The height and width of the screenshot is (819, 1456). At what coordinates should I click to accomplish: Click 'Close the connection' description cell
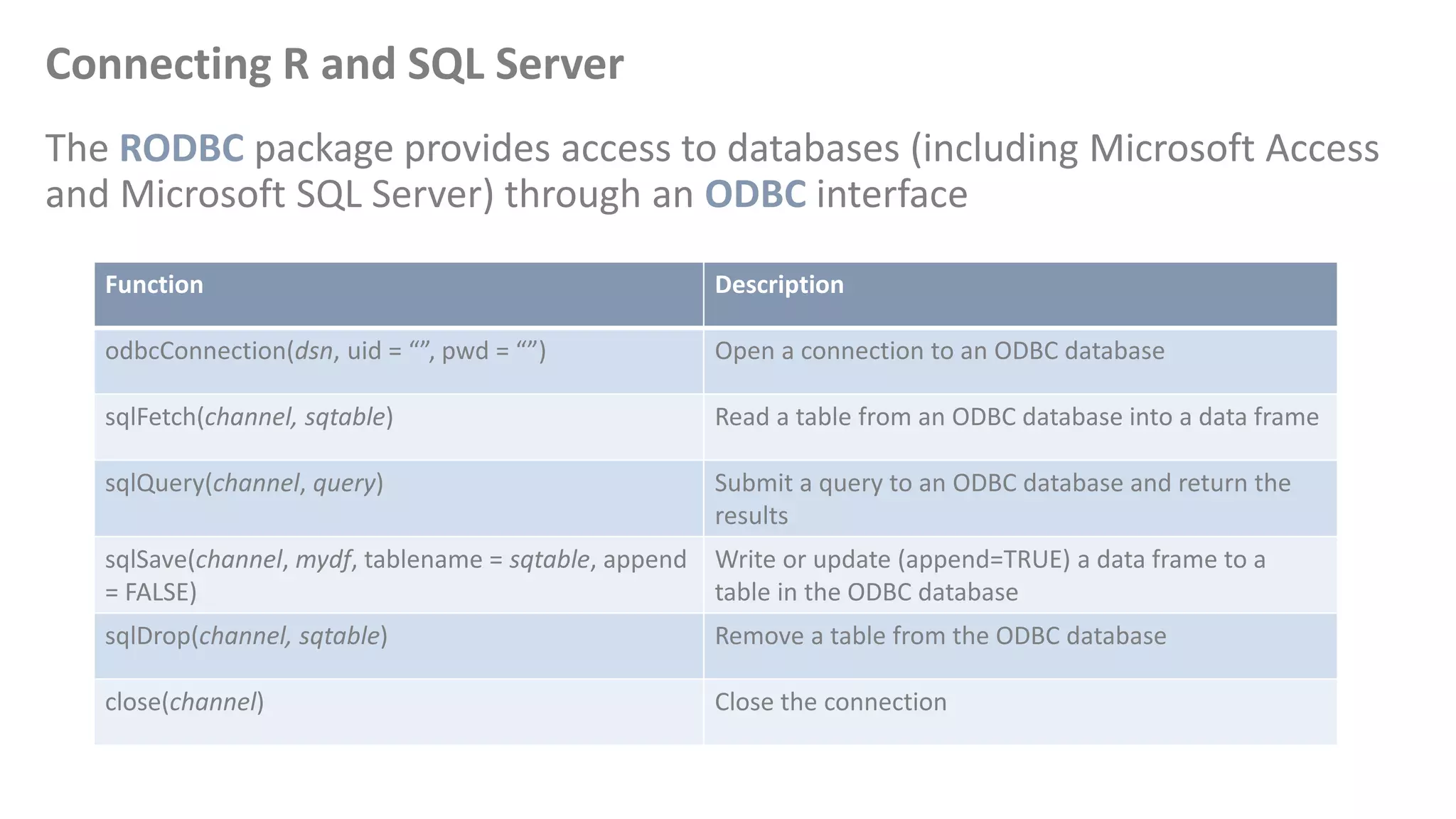tap(830, 702)
